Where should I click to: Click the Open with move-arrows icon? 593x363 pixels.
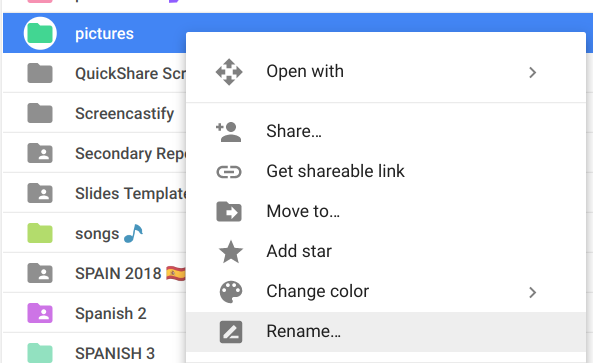(229, 72)
